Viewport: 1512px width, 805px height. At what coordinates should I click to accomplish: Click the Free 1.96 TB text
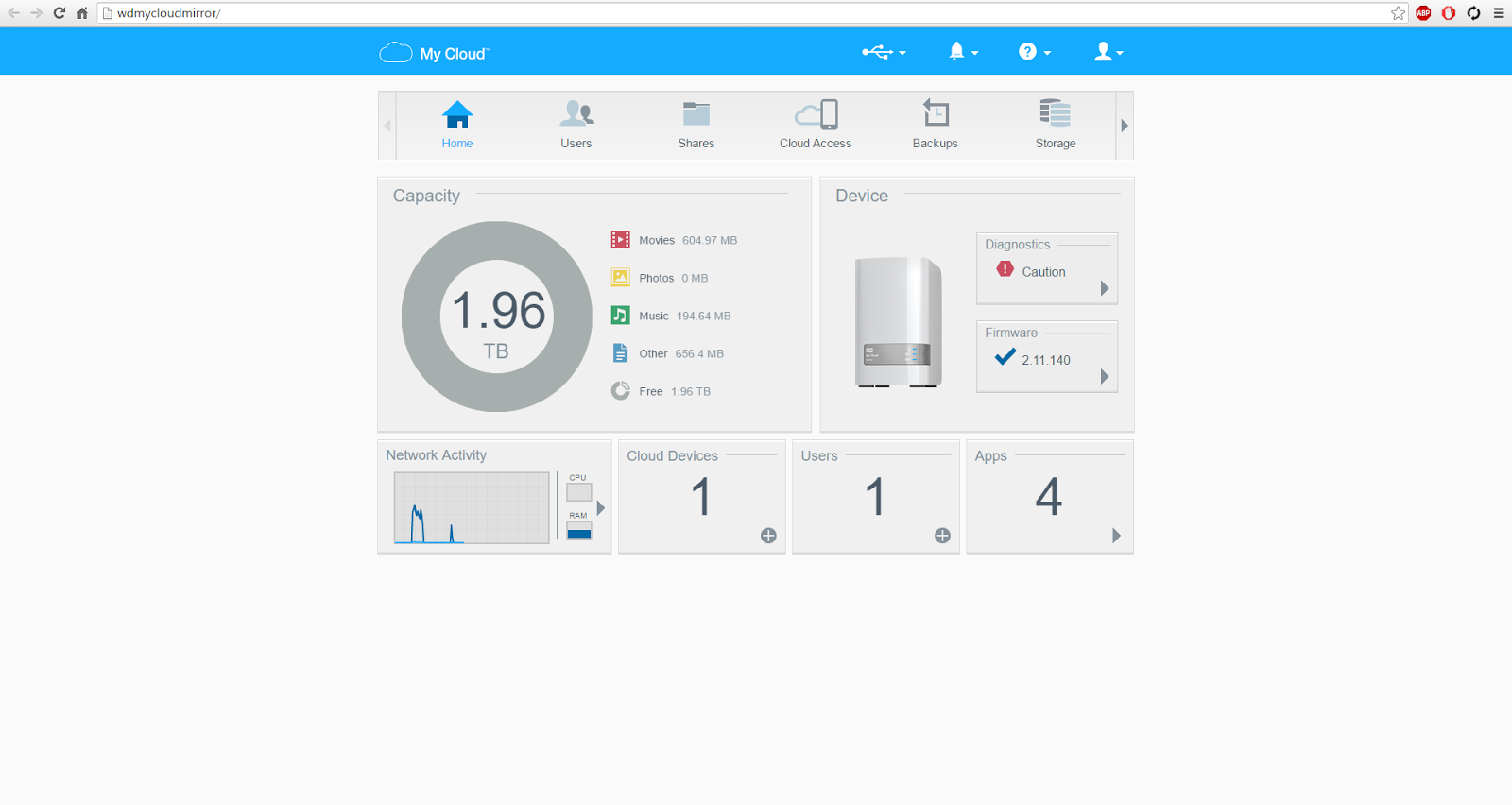(675, 392)
